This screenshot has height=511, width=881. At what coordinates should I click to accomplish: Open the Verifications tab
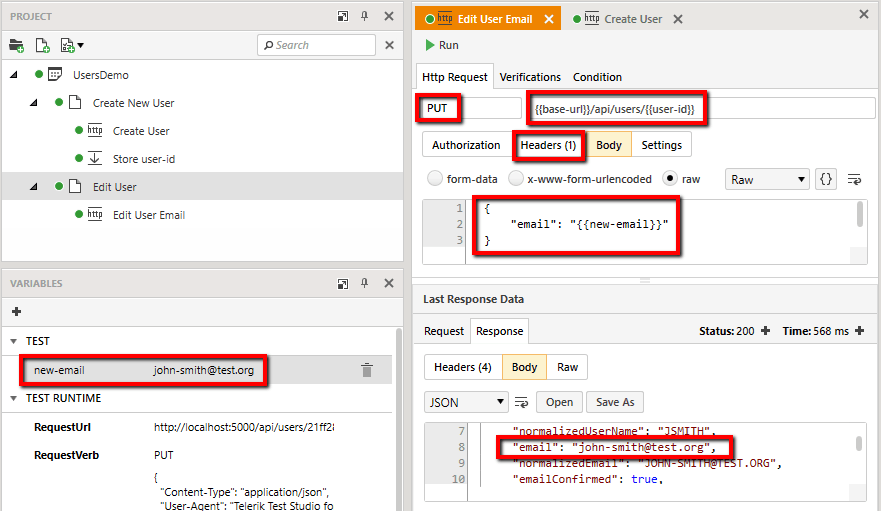(x=530, y=77)
